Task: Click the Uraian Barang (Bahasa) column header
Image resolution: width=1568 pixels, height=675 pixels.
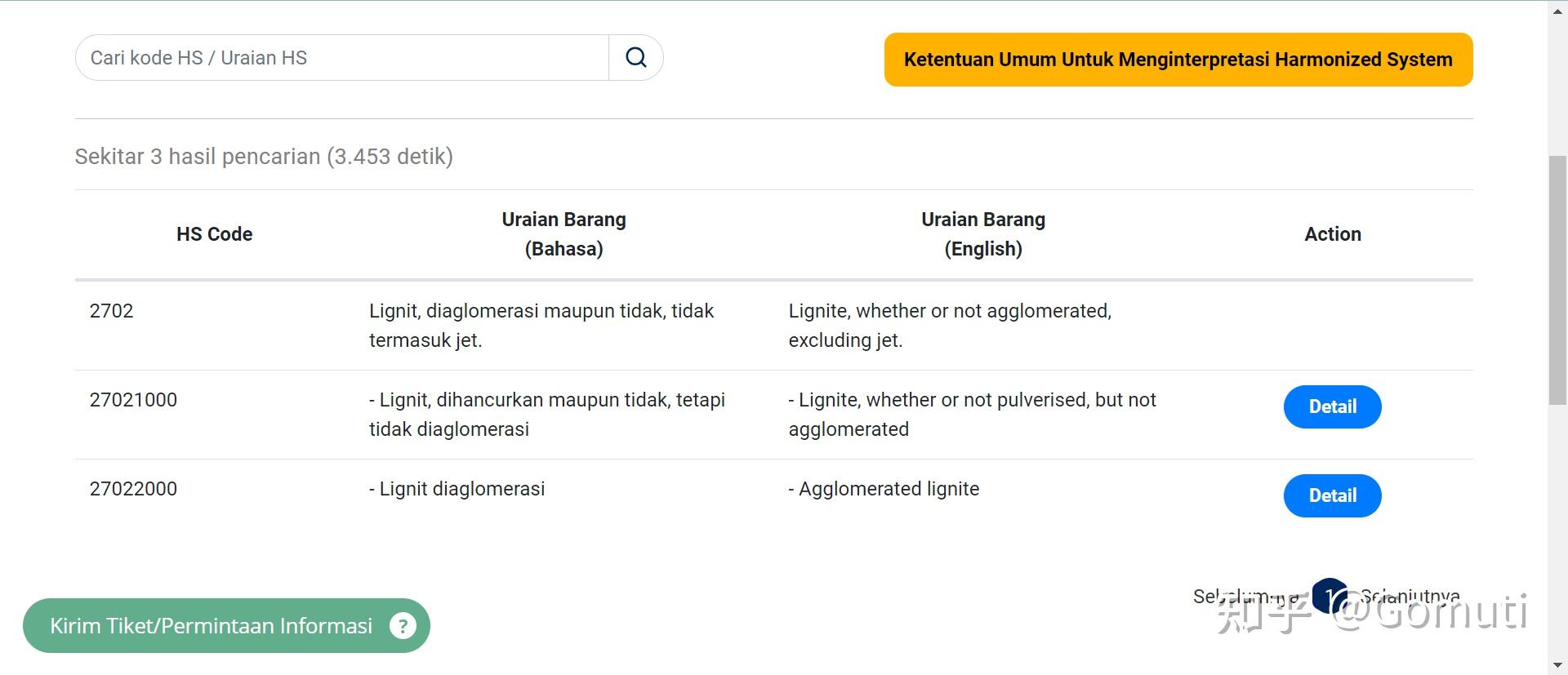Action: pyautogui.click(x=563, y=234)
